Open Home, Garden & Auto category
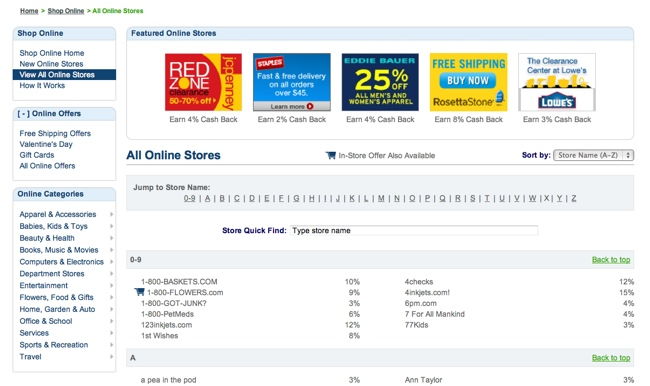Image resolution: width=650 pixels, height=386 pixels. coord(57,309)
